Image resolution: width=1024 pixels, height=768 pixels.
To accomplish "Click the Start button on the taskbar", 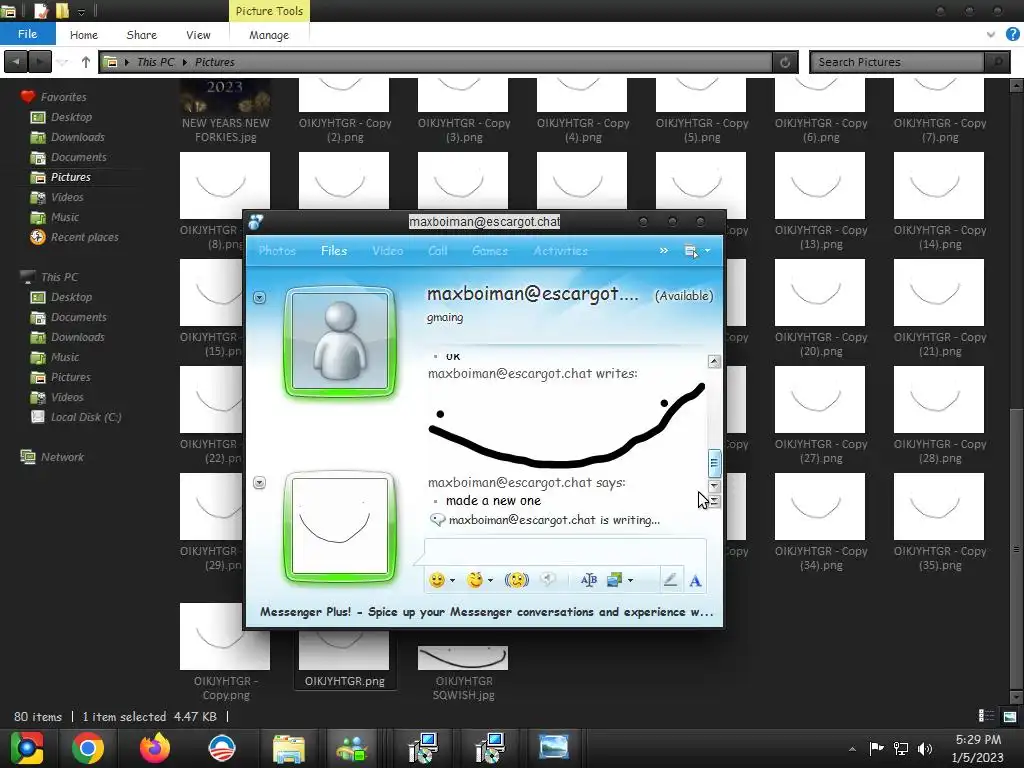I will (26, 748).
